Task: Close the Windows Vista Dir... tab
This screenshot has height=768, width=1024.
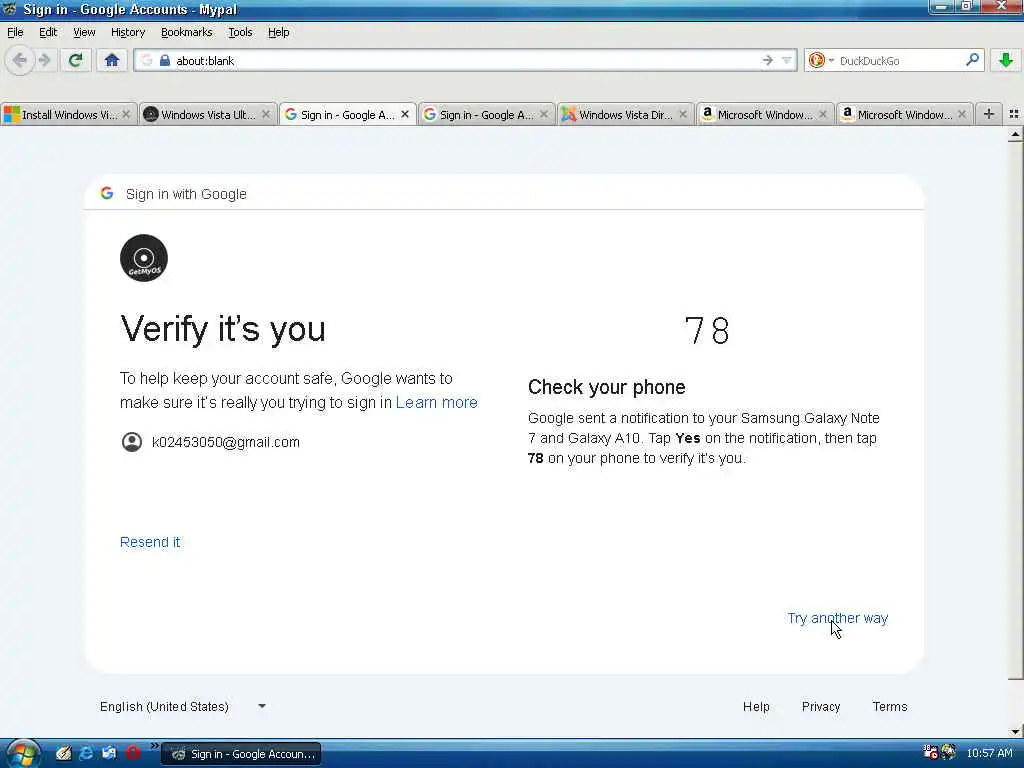Action: 683,114
